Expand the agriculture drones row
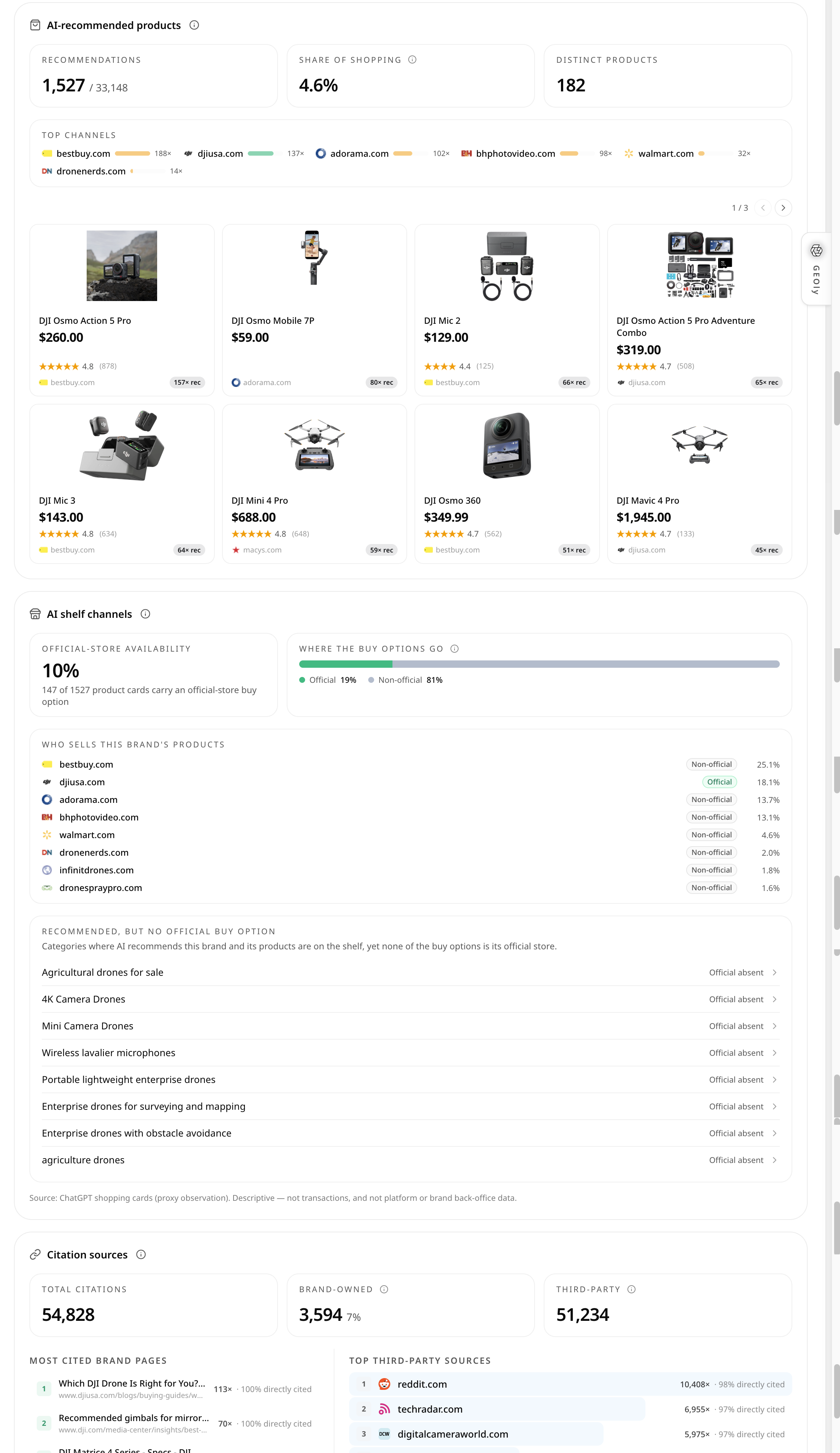Screen dimensions: 840x1453 [410, 1160]
